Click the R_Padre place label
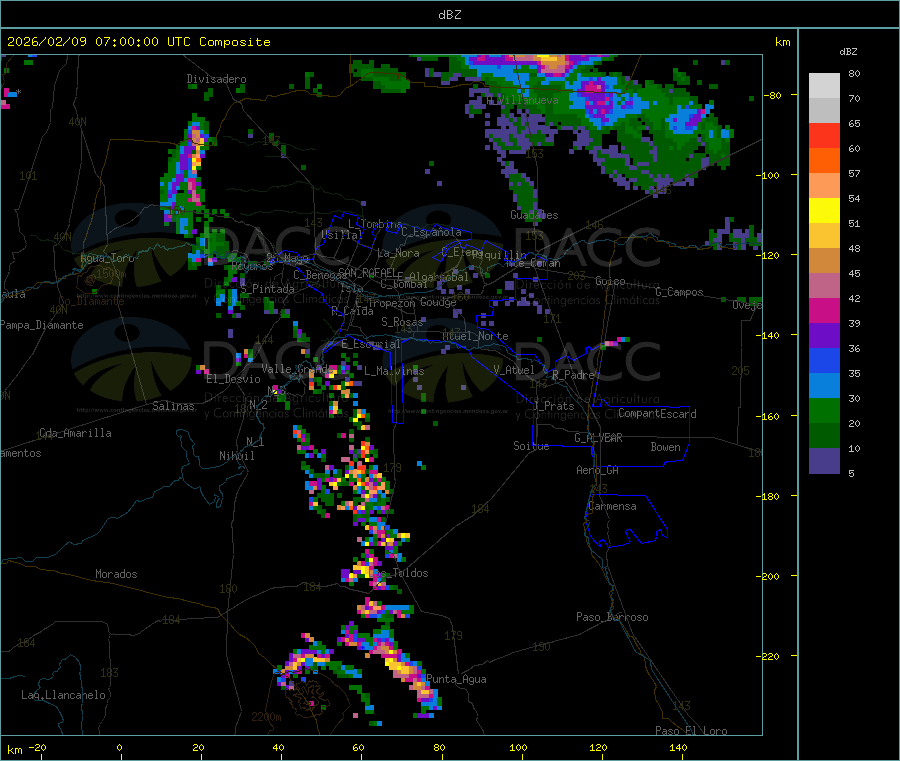Viewport: 900px width, 761px height. tap(573, 375)
